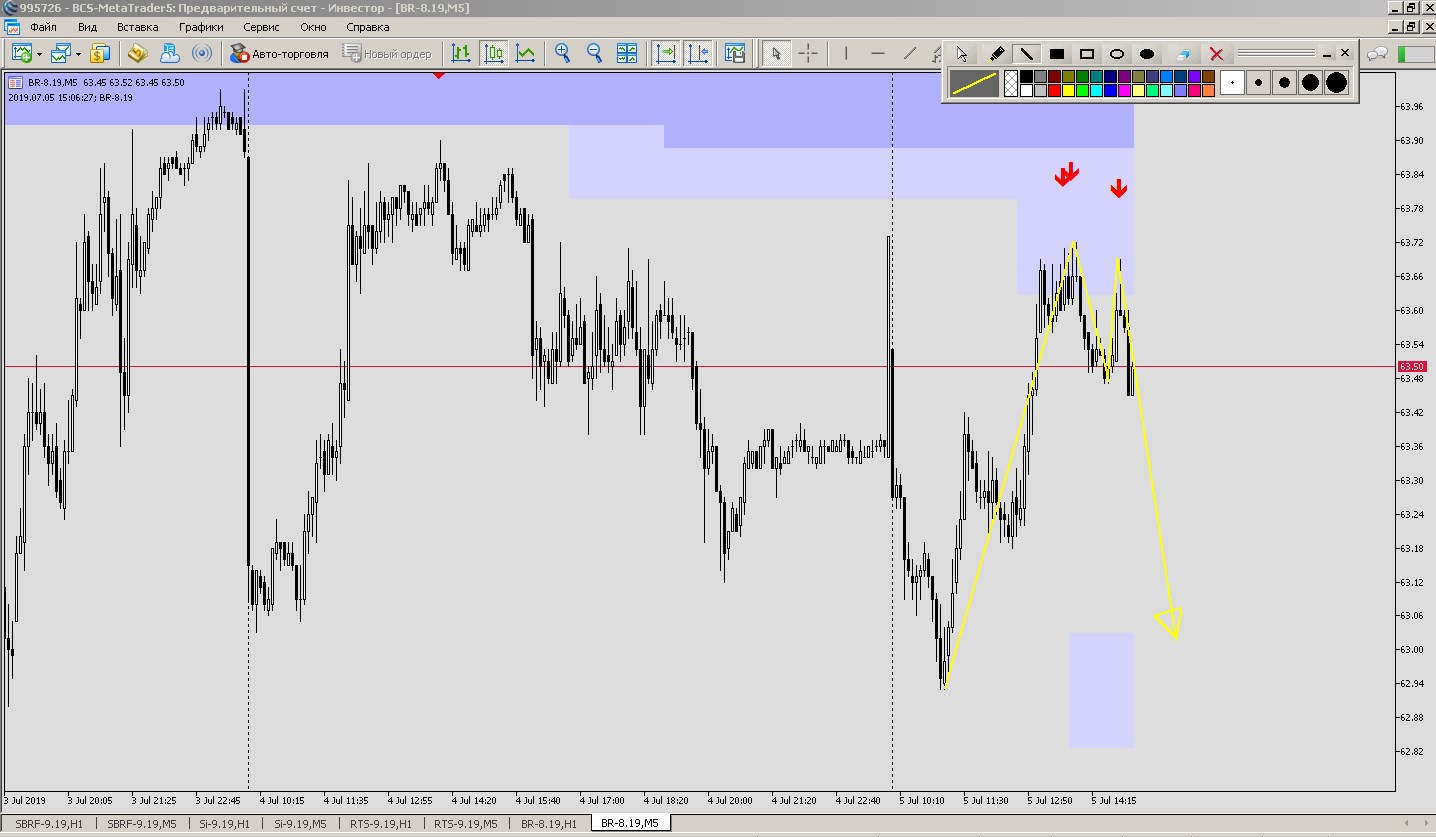Switch to the RTS-9.19,H1 chart tab
The image size is (1436, 837).
[x=380, y=824]
